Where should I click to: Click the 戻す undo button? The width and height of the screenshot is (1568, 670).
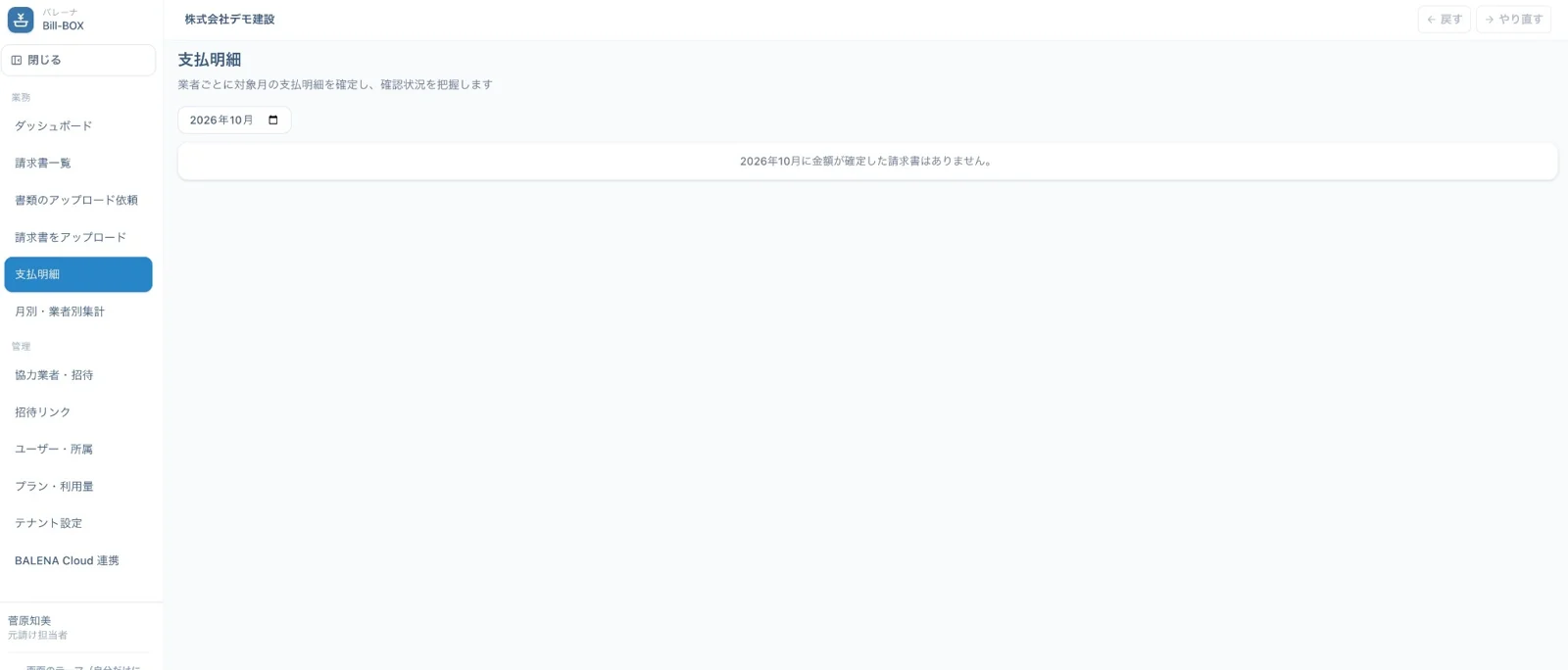tap(1444, 20)
